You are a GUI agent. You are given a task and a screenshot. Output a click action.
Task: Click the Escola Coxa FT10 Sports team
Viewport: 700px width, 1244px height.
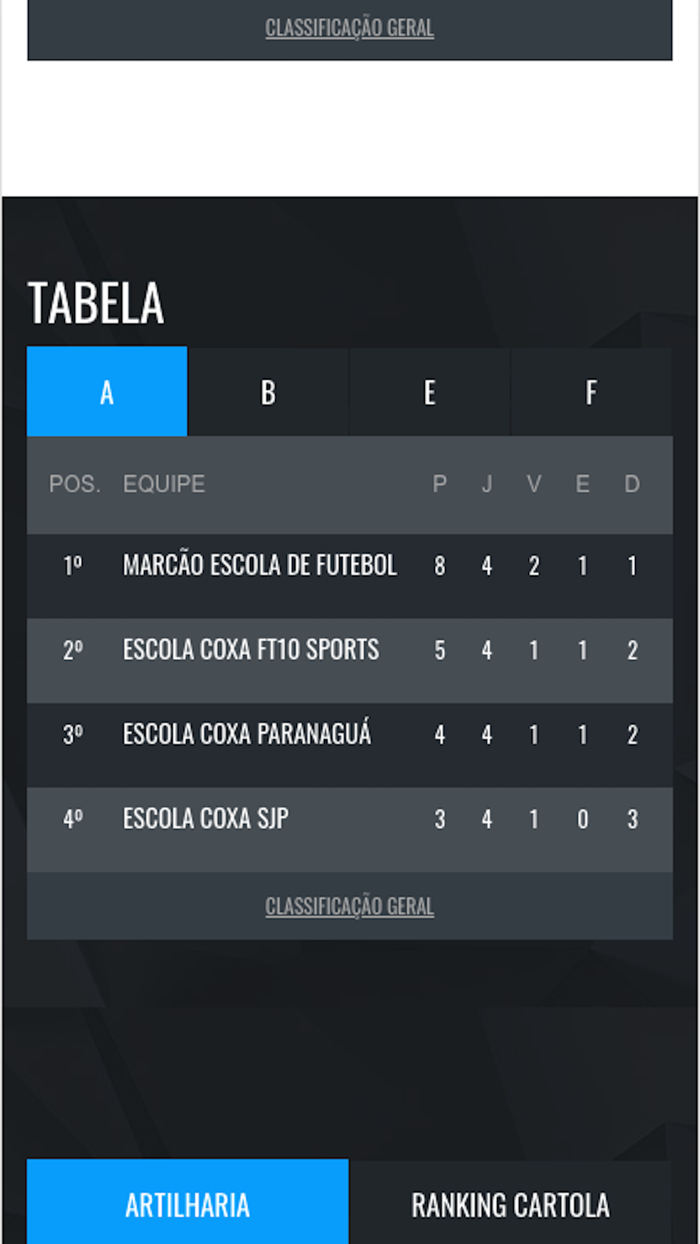point(251,650)
